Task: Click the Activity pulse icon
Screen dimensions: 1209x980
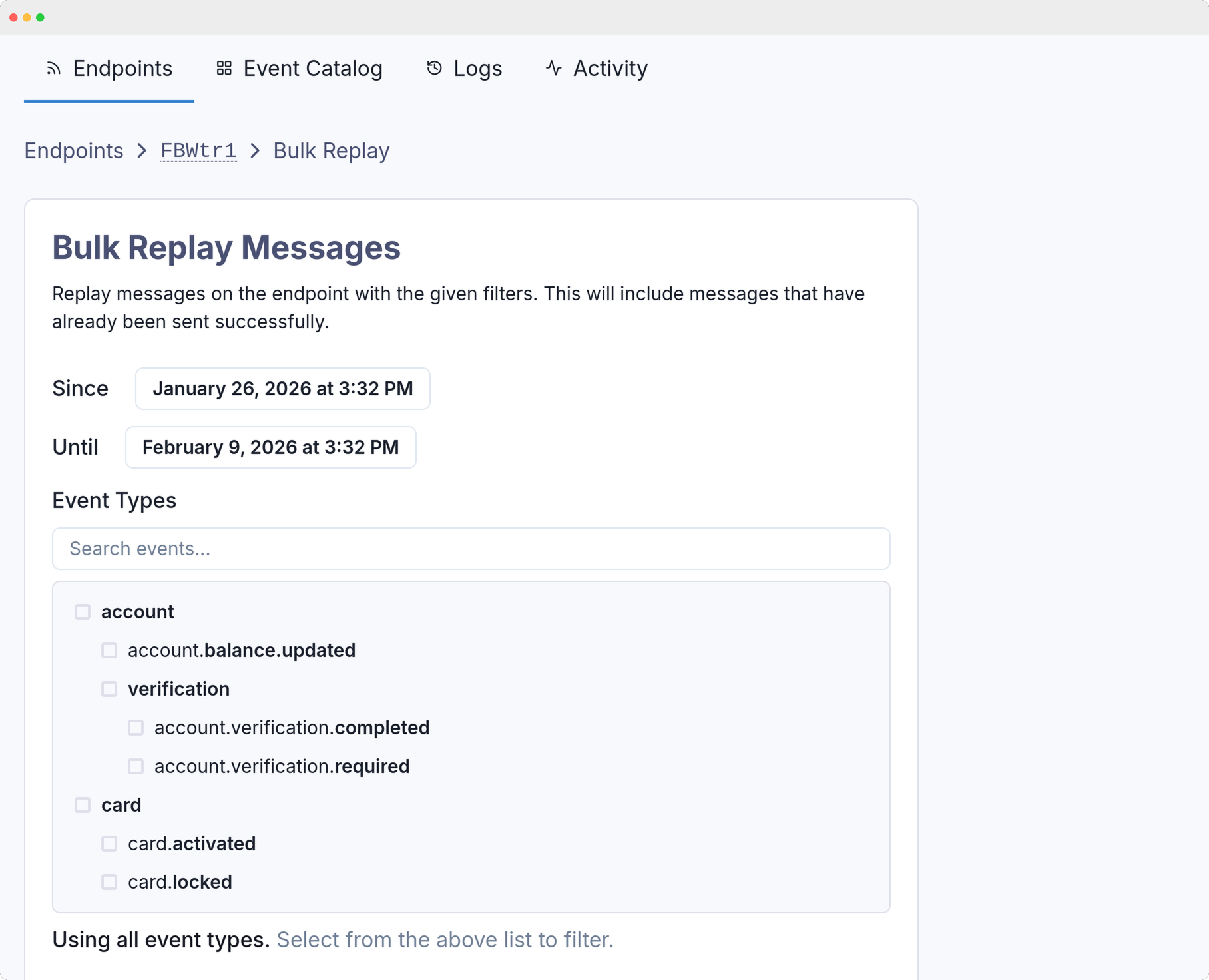Action: [x=553, y=68]
